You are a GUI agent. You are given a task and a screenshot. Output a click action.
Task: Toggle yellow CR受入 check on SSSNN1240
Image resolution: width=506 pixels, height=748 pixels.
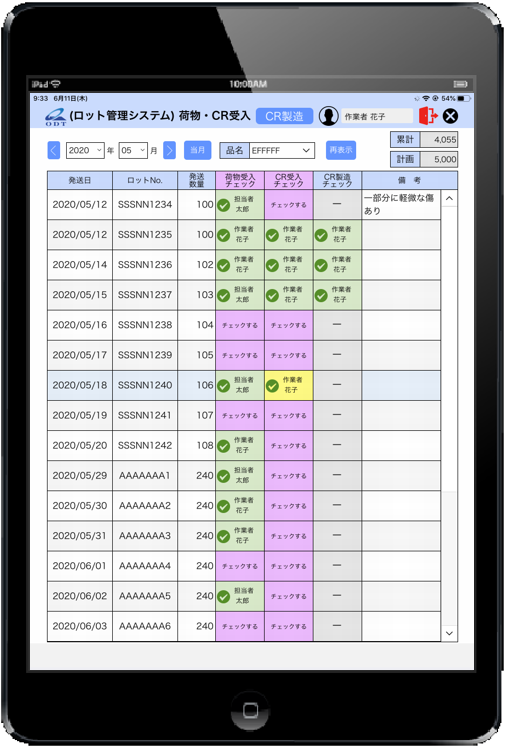click(289, 385)
